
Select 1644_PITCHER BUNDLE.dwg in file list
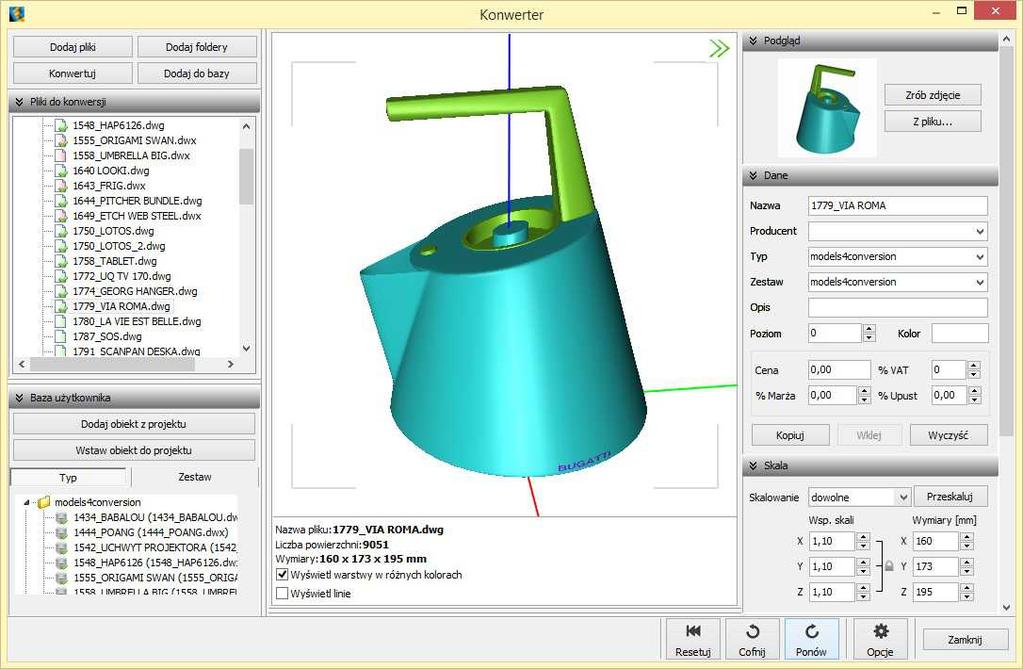tap(137, 200)
